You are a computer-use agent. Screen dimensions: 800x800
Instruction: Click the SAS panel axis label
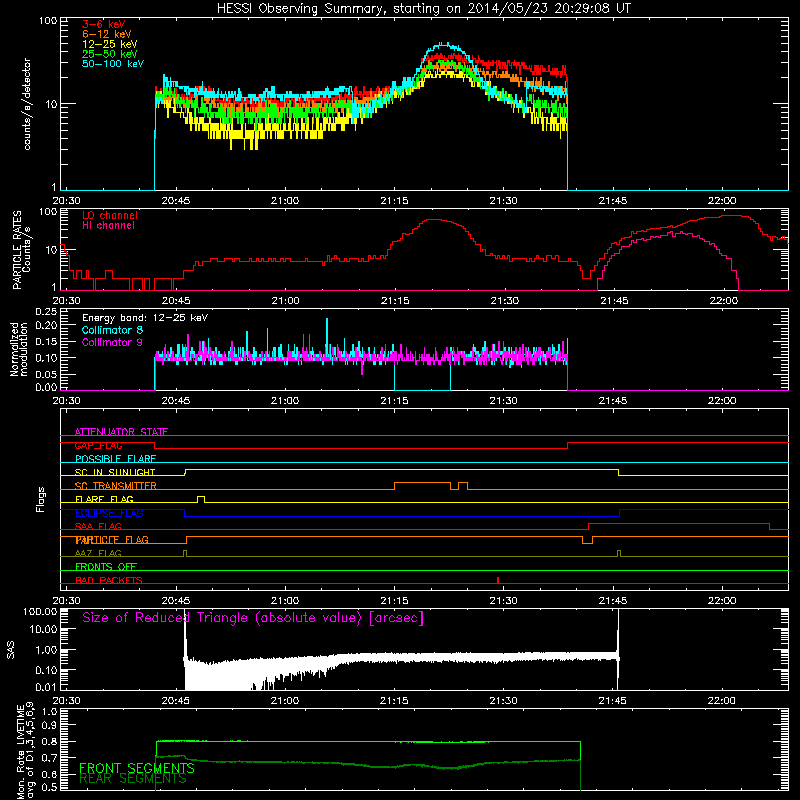[11, 649]
